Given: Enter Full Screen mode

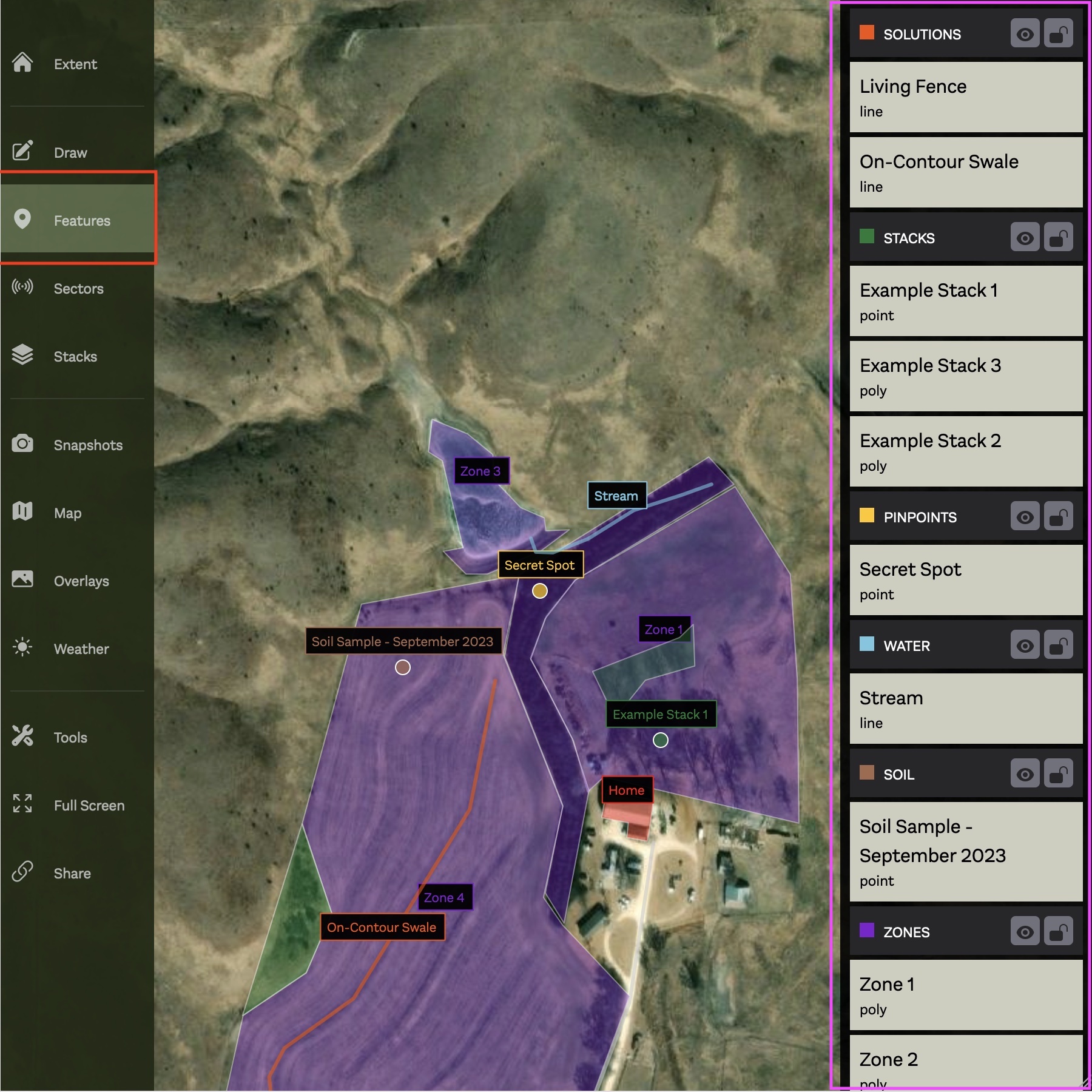Looking at the screenshot, I should (22, 804).
